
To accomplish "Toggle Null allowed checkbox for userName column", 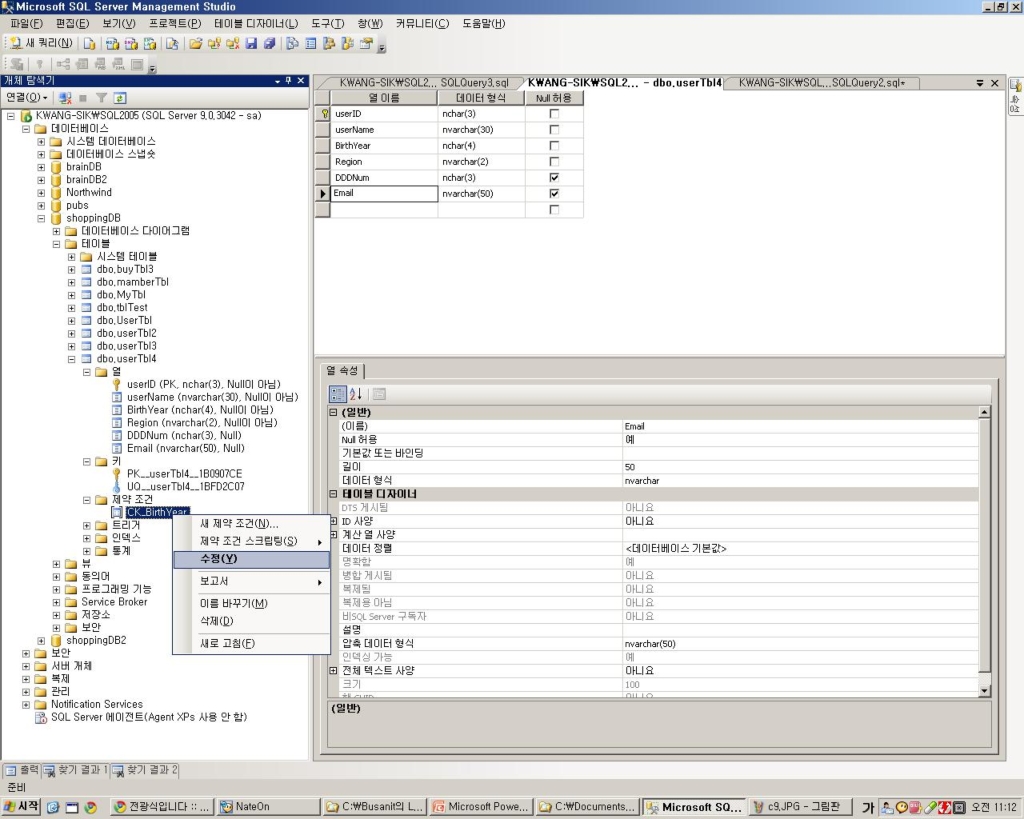I will (x=554, y=129).
